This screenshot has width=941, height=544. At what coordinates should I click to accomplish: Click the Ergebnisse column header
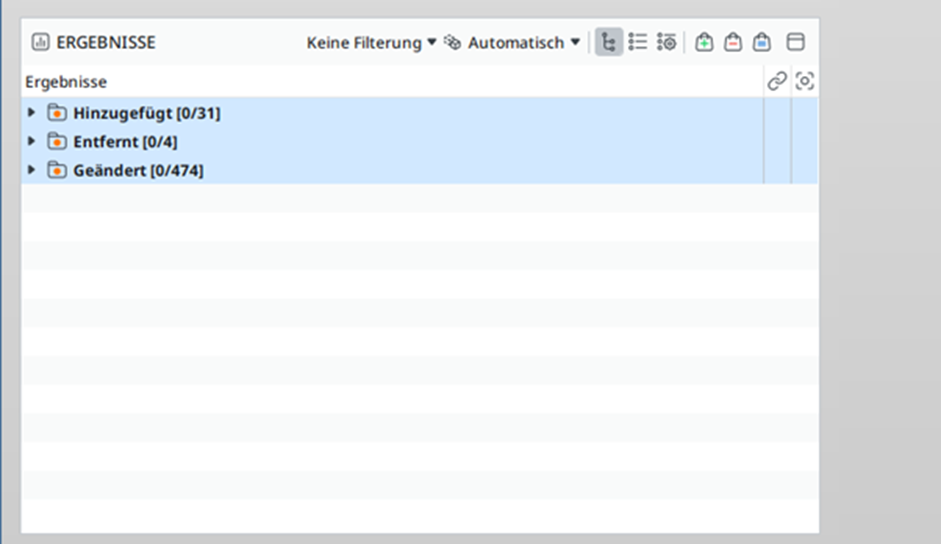(x=393, y=82)
